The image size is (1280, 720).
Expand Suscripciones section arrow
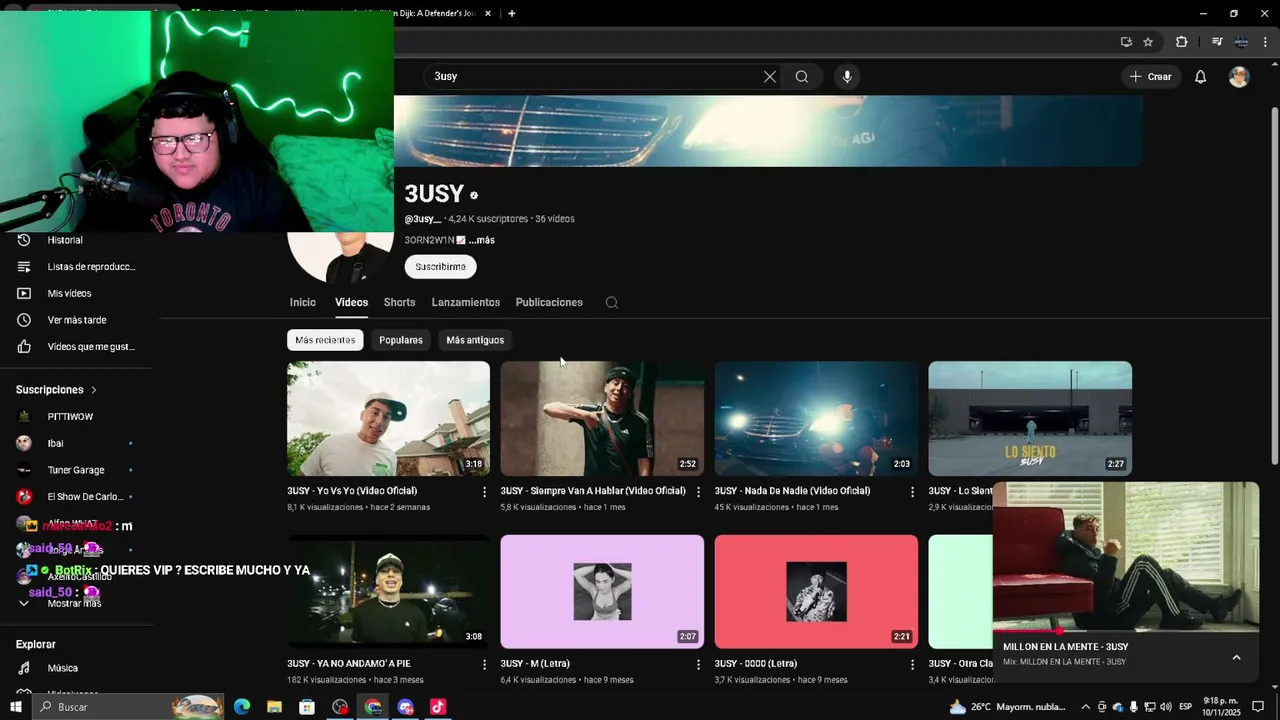[94, 390]
